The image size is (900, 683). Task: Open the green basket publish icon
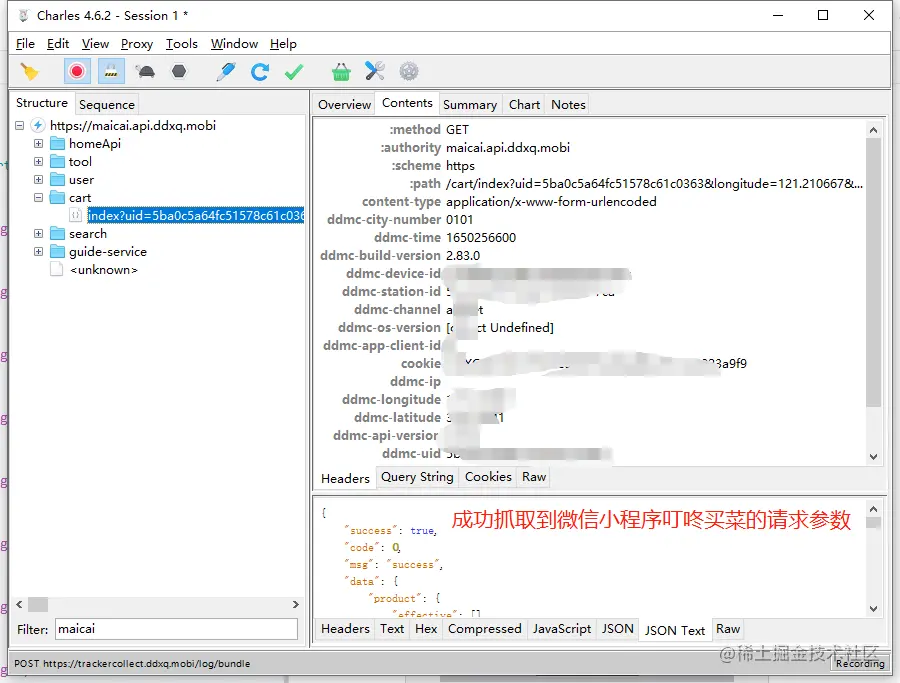(x=341, y=72)
